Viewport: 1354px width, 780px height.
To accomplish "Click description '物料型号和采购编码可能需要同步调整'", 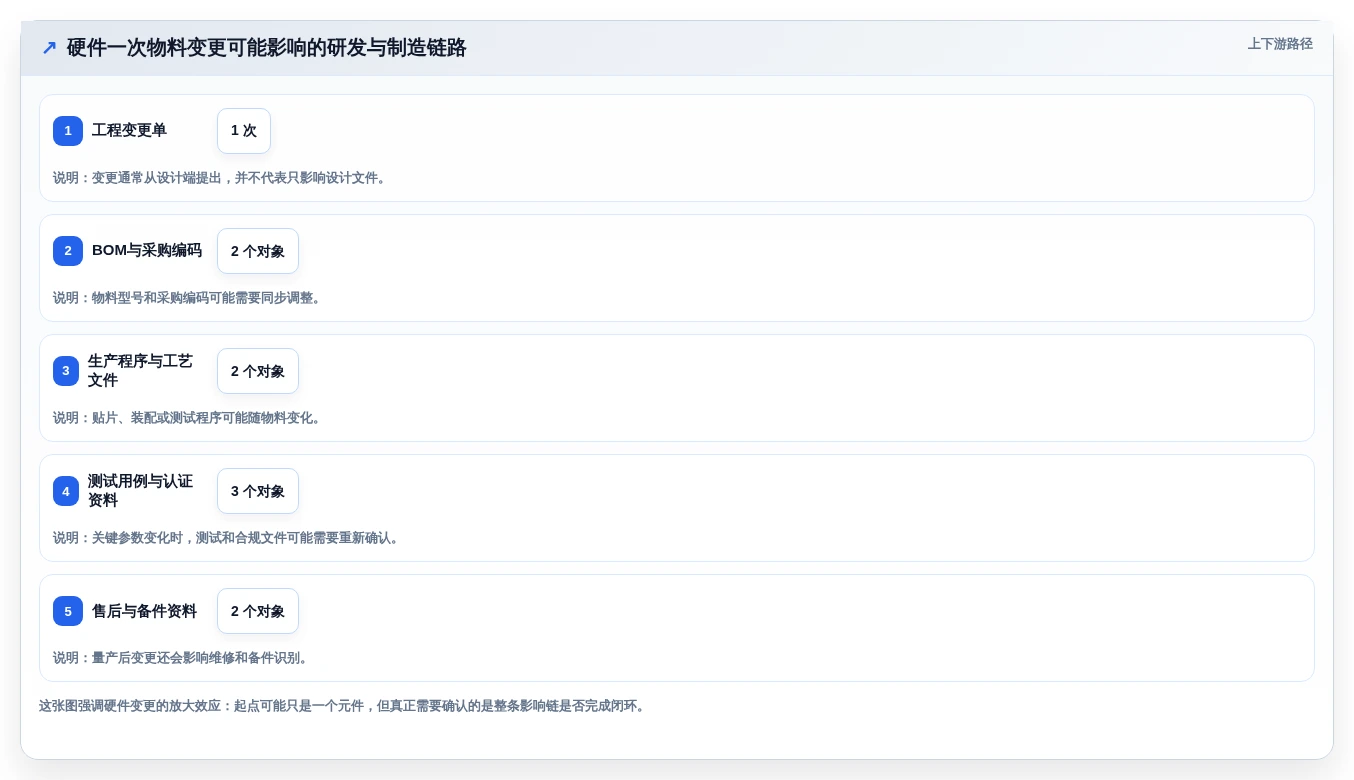I will pos(188,298).
